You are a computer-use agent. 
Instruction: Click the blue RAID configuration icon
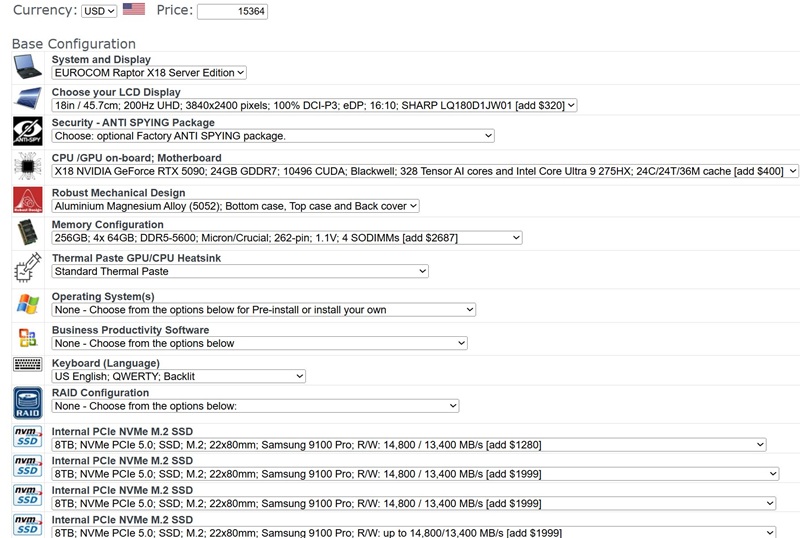pyautogui.click(x=27, y=402)
